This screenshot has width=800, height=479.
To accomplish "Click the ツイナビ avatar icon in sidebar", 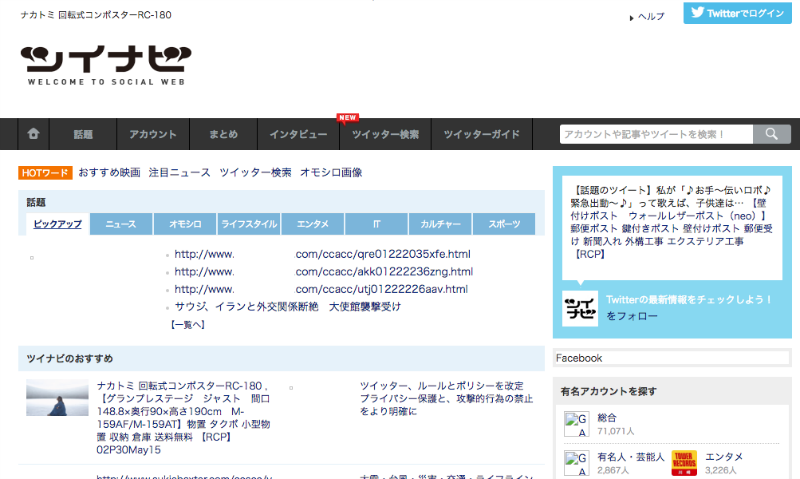I will (580, 308).
